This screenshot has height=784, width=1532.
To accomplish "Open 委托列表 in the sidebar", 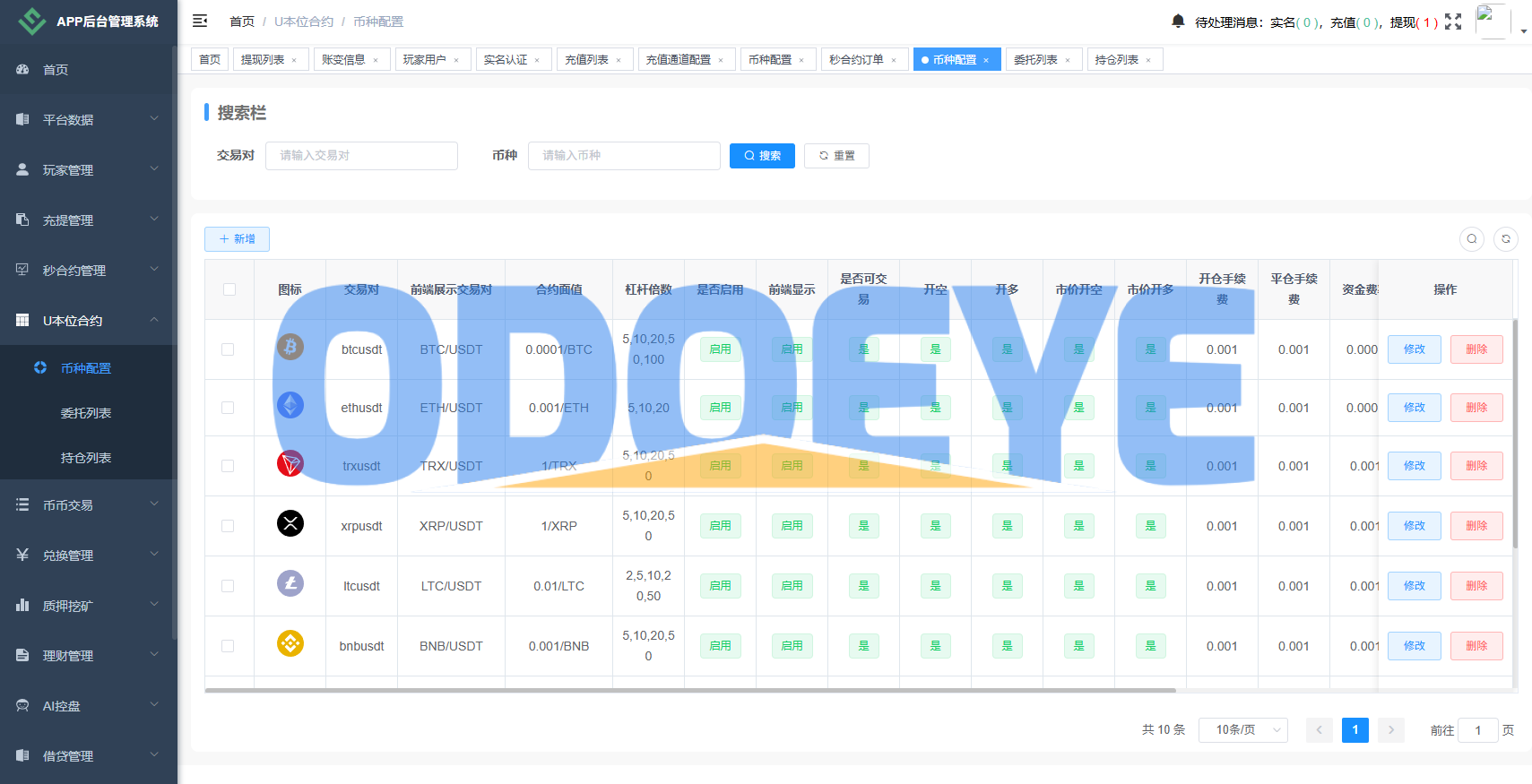I will (x=86, y=413).
